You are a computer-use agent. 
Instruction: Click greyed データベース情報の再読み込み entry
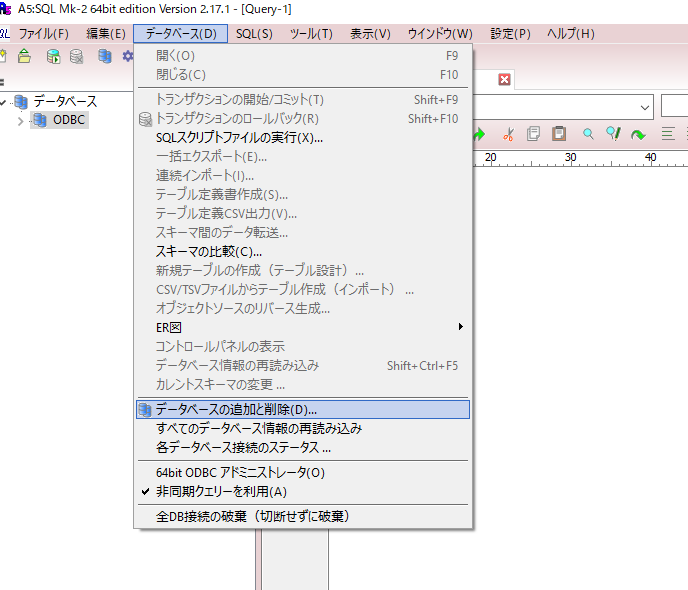coord(303,365)
